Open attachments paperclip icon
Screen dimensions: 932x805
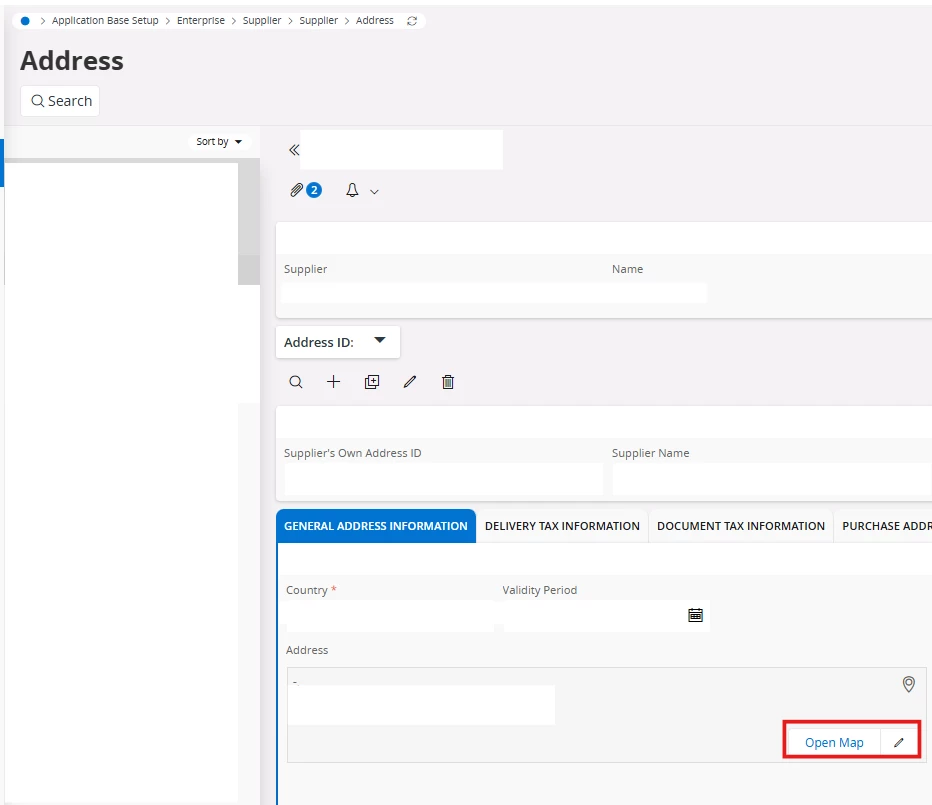pyautogui.click(x=297, y=190)
